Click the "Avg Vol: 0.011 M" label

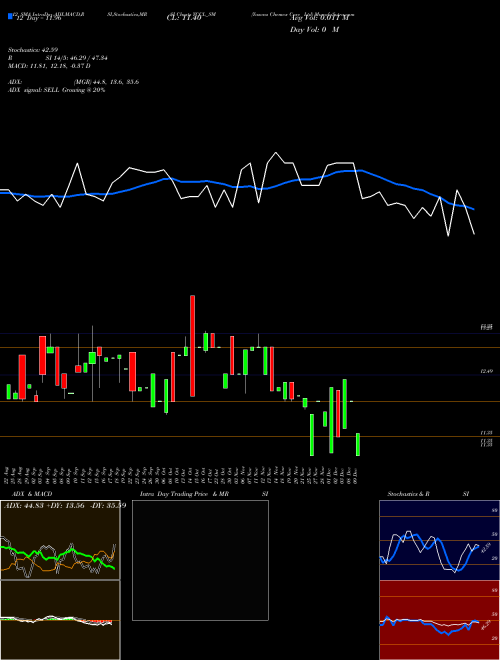[320, 18]
